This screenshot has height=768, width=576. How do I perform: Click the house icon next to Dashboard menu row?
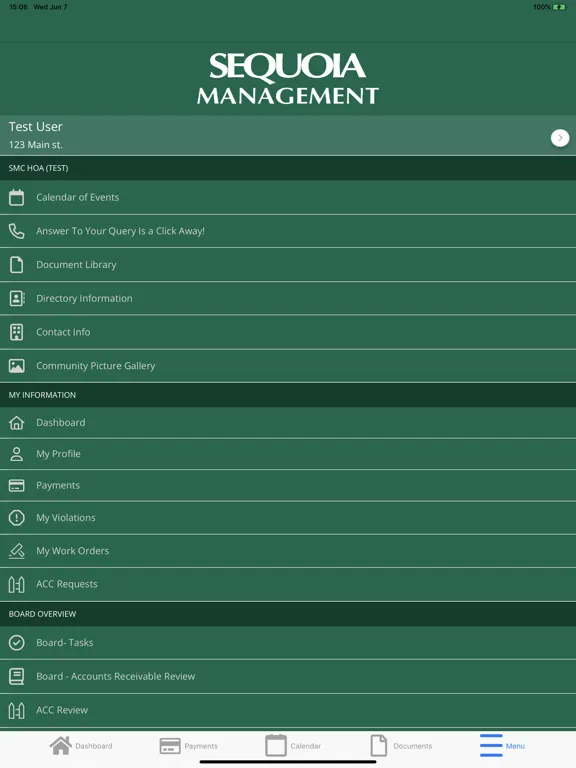[x=16, y=423]
